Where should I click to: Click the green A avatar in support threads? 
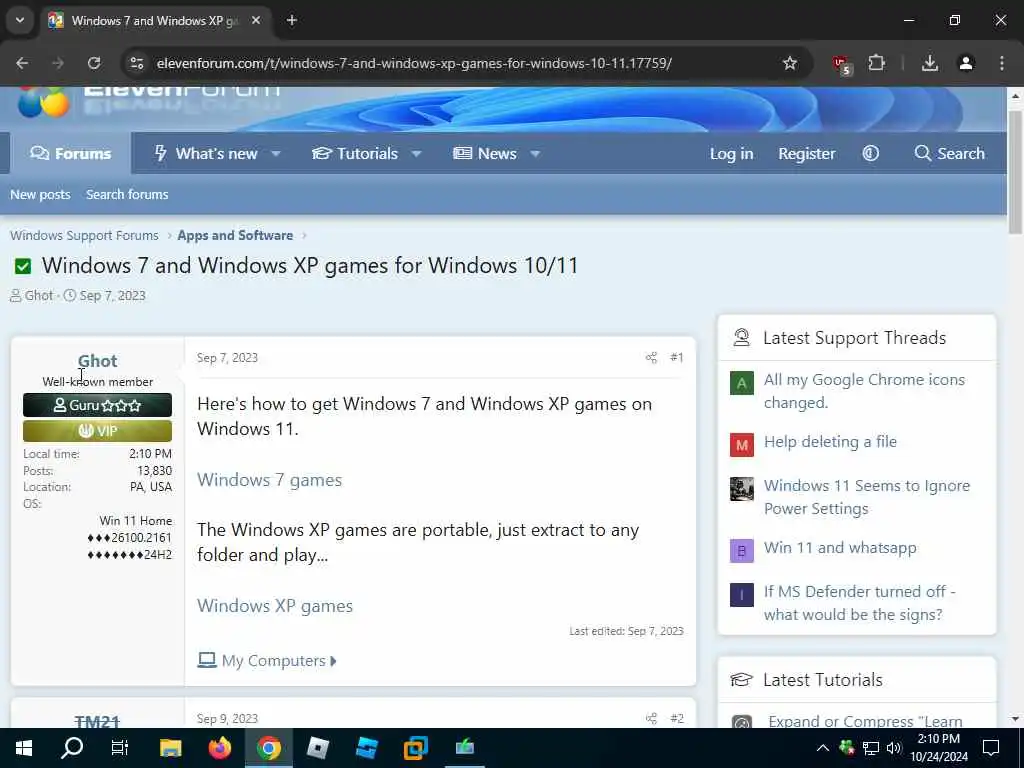tap(742, 383)
